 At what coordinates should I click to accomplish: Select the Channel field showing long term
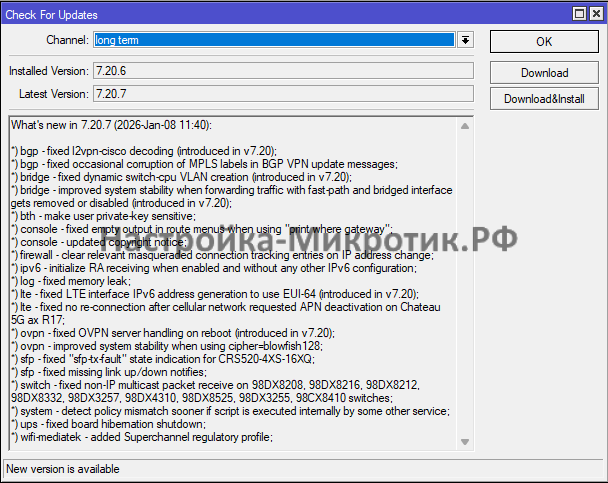pyautogui.click(x=274, y=40)
